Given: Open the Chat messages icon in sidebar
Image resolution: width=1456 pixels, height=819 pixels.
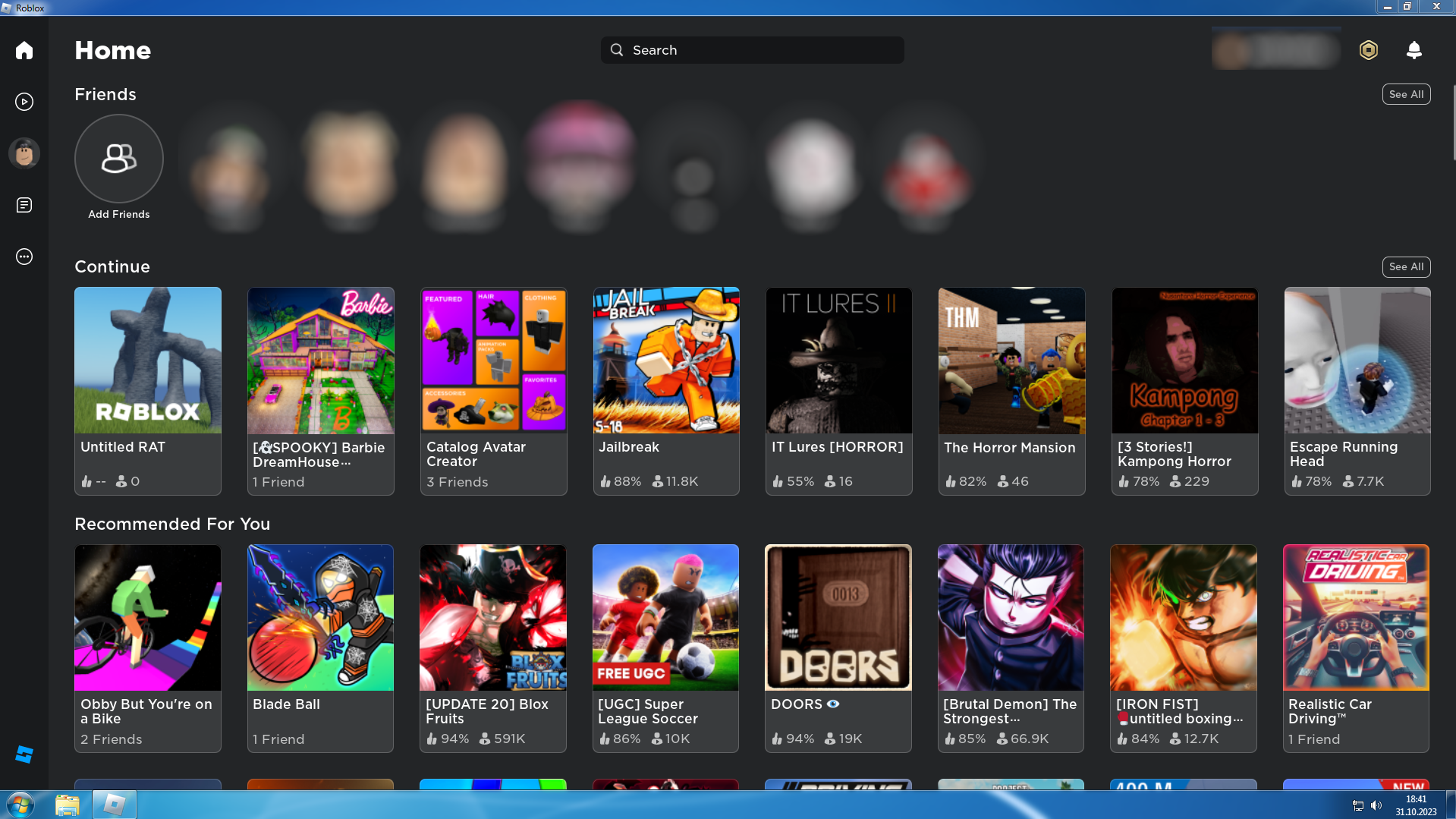Looking at the screenshot, I should pyautogui.click(x=24, y=205).
